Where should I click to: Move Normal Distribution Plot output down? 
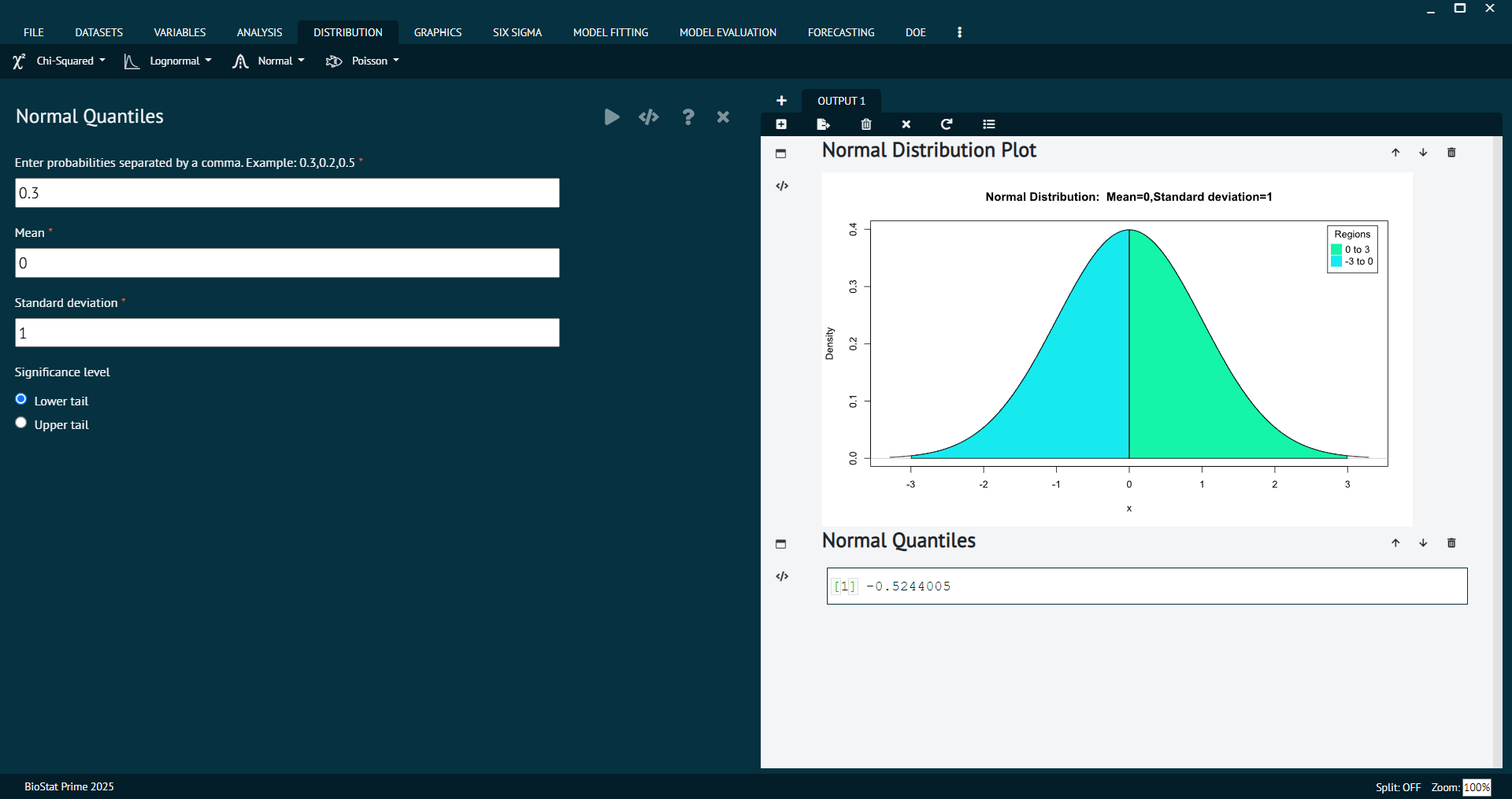tap(1423, 153)
